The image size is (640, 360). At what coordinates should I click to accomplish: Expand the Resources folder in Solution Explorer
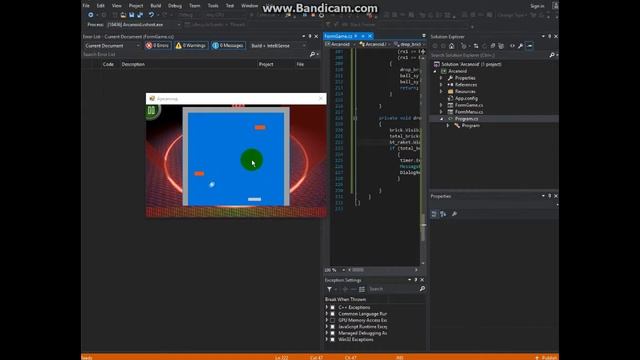click(x=441, y=91)
